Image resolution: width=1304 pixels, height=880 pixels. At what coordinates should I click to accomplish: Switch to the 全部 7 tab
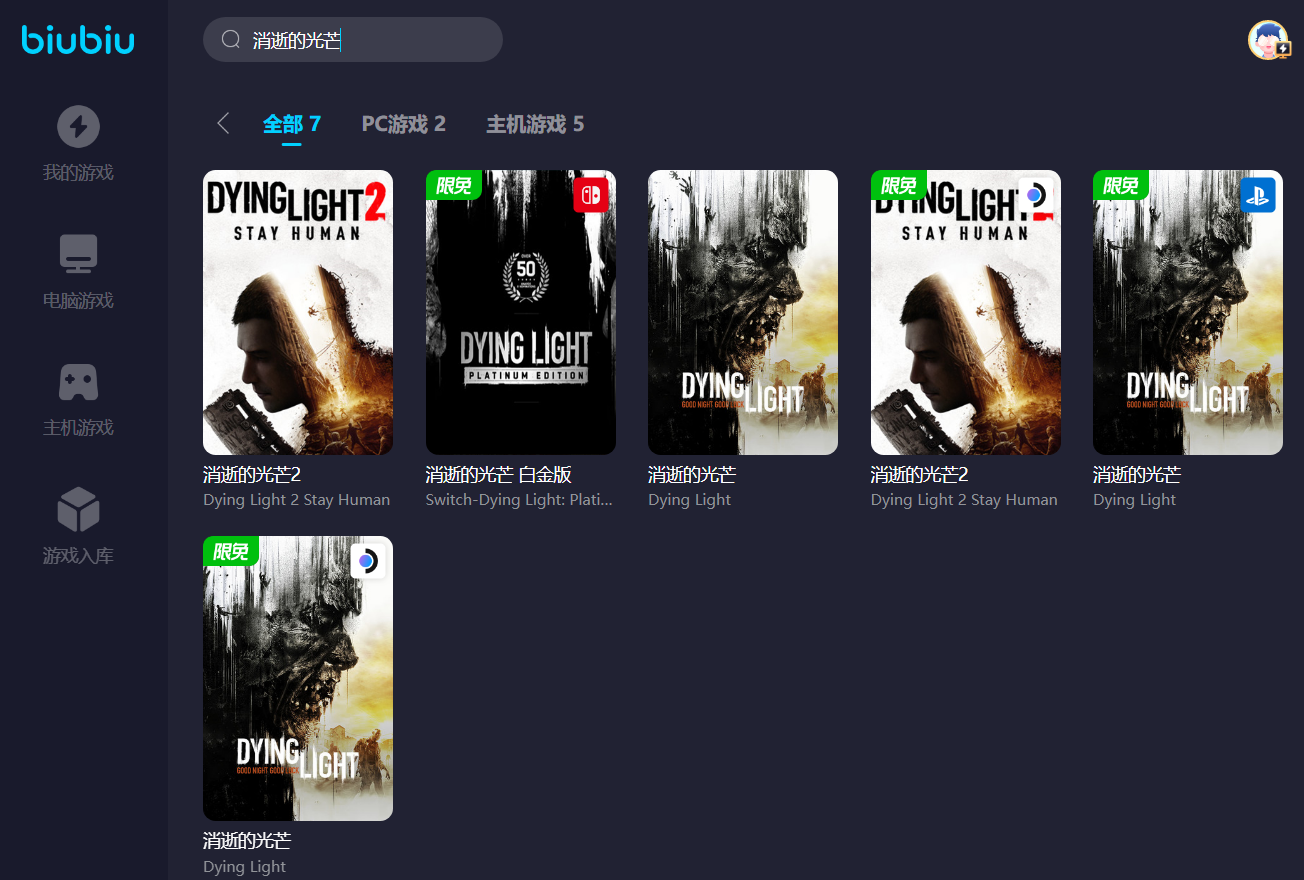coord(291,124)
